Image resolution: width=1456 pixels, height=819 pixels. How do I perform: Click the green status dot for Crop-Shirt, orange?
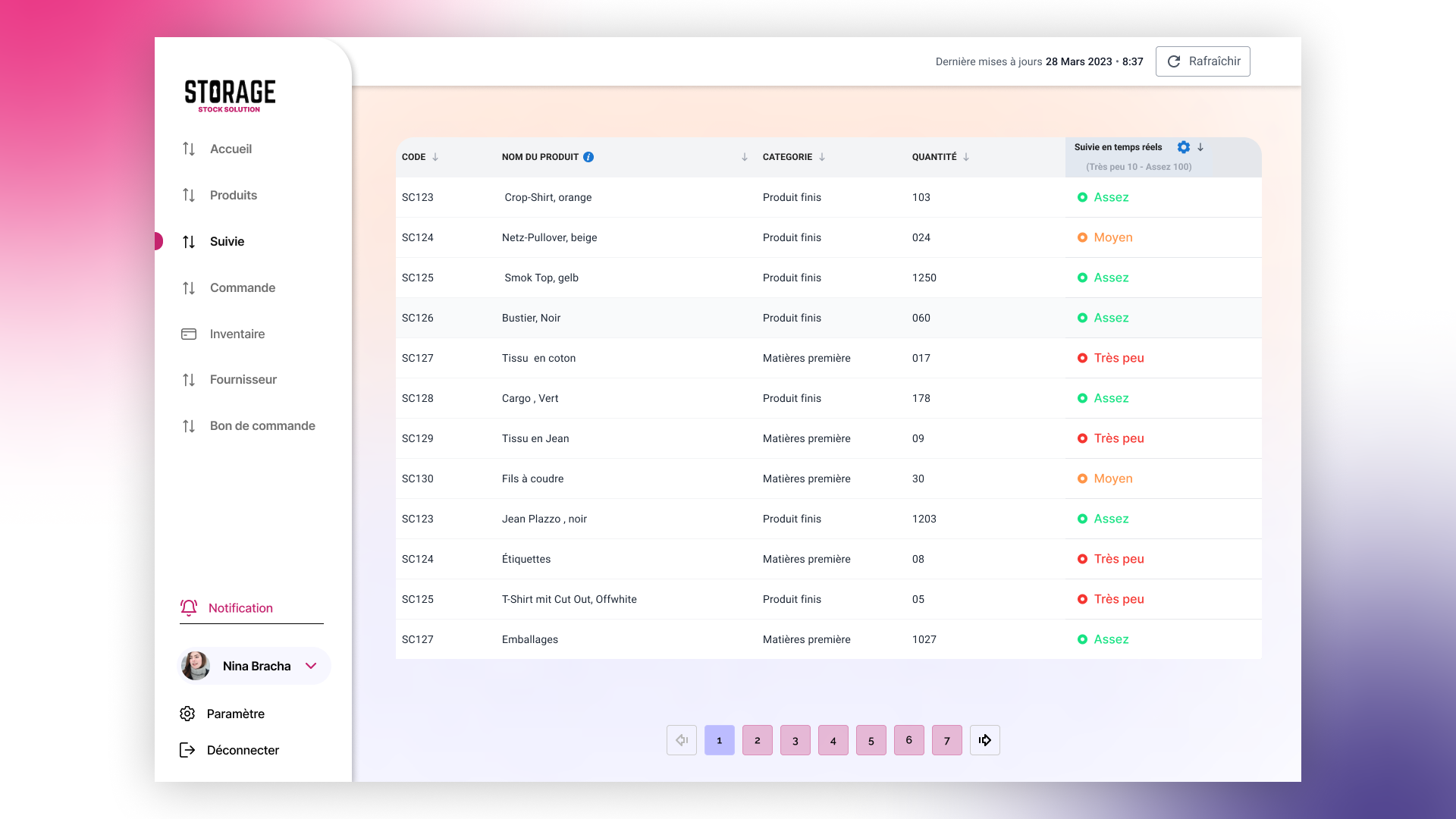(x=1082, y=197)
